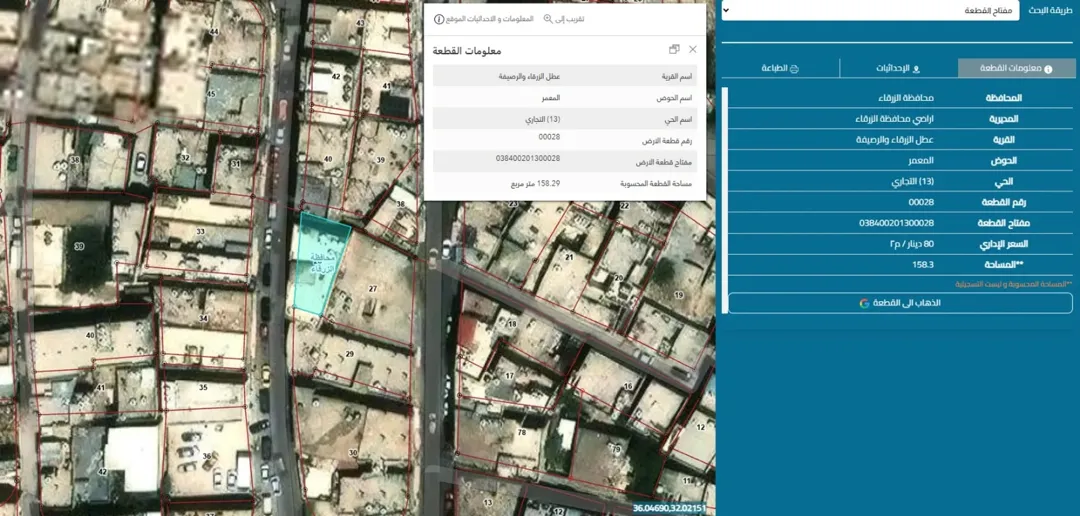This screenshot has width=1080, height=516.
Task: Click the تقريب إلى zoom-to link
Action: coord(570,19)
